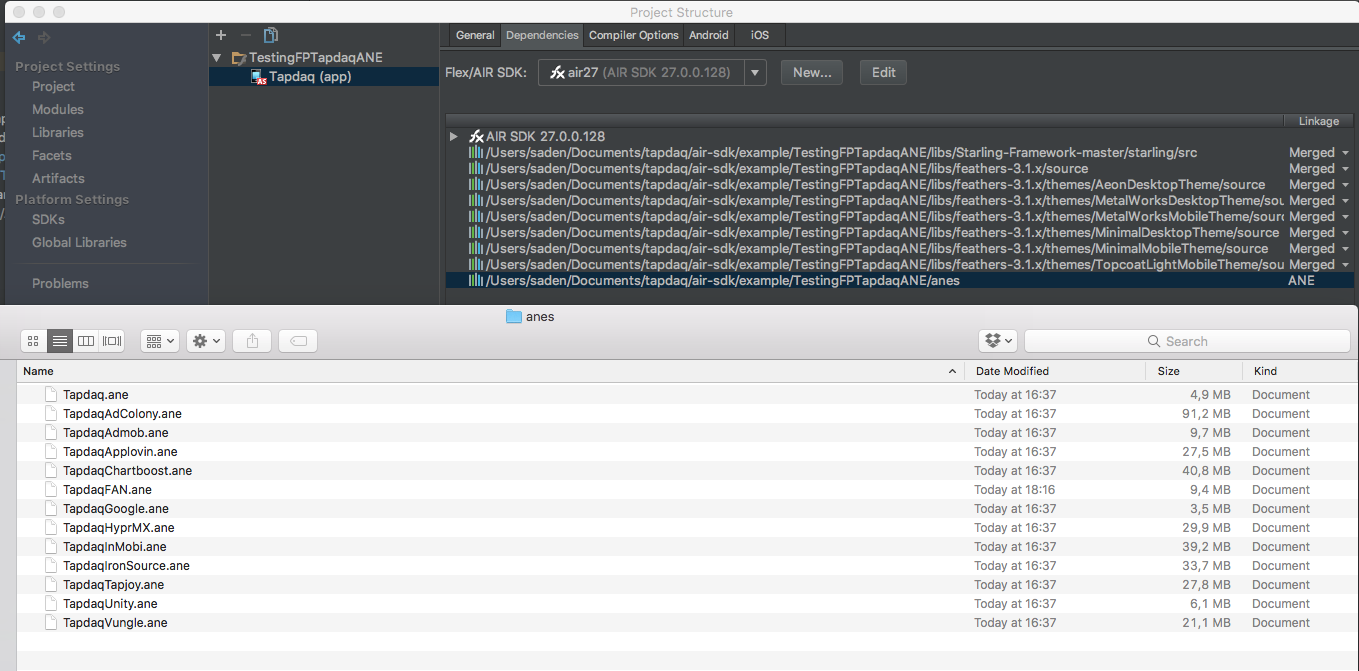Switch to the Compiler Options tab
The width and height of the screenshot is (1359, 671).
coord(633,35)
